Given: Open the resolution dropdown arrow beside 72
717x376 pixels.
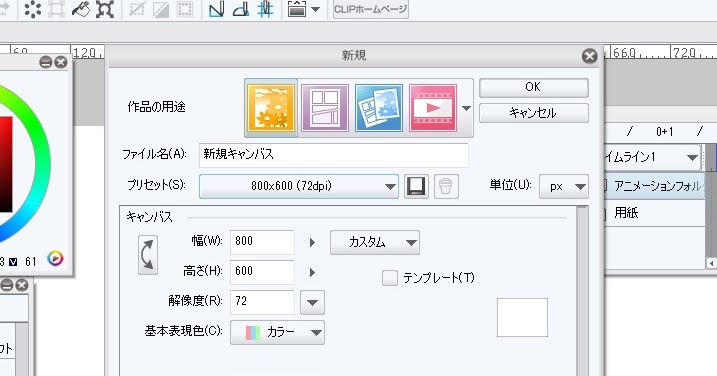Looking at the screenshot, I should point(312,302).
